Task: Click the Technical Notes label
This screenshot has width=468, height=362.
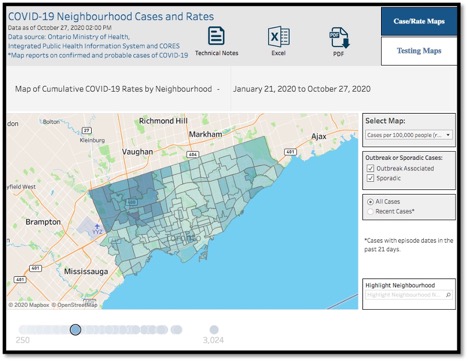Action: (217, 53)
